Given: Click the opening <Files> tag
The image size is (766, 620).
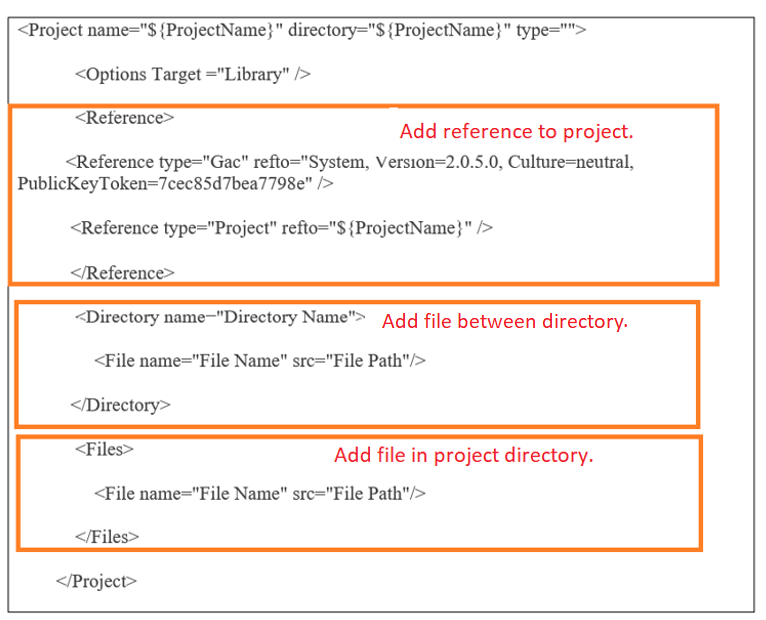Looking at the screenshot, I should click(104, 449).
